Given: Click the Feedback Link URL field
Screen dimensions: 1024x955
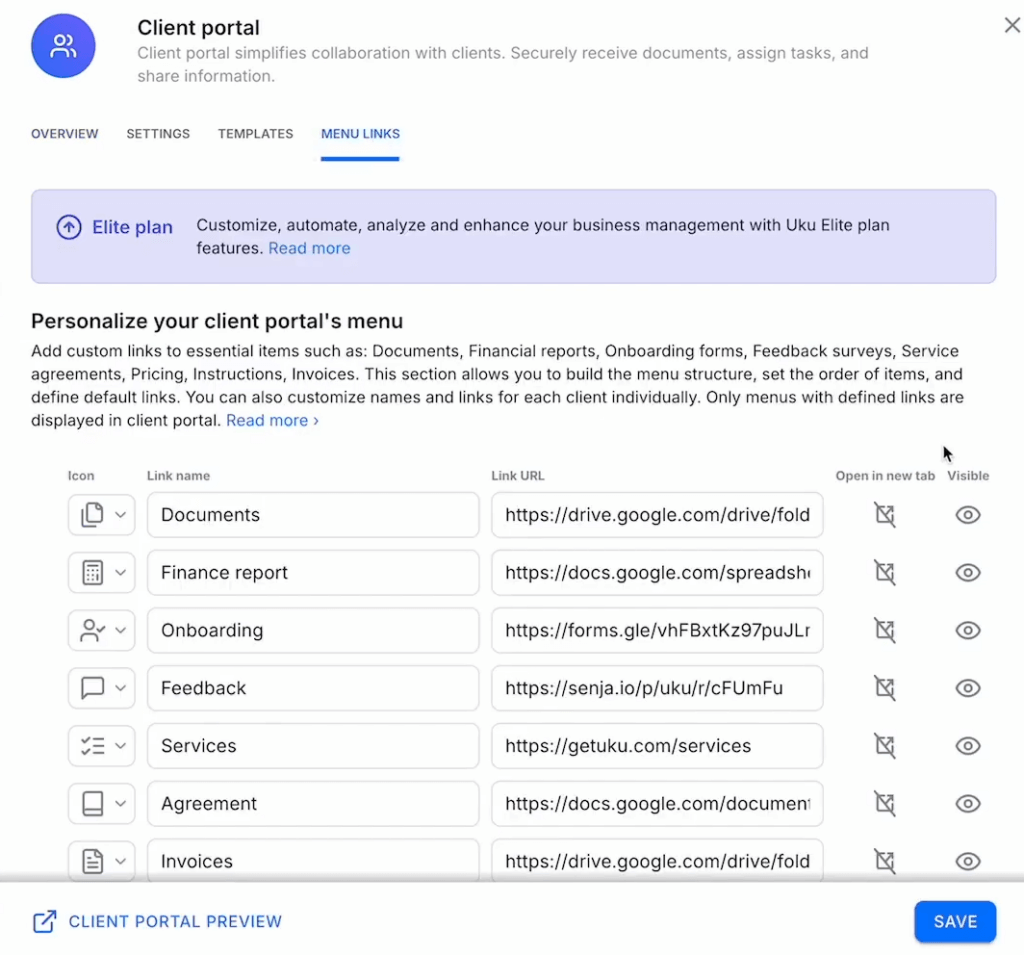Looking at the screenshot, I should 657,688.
